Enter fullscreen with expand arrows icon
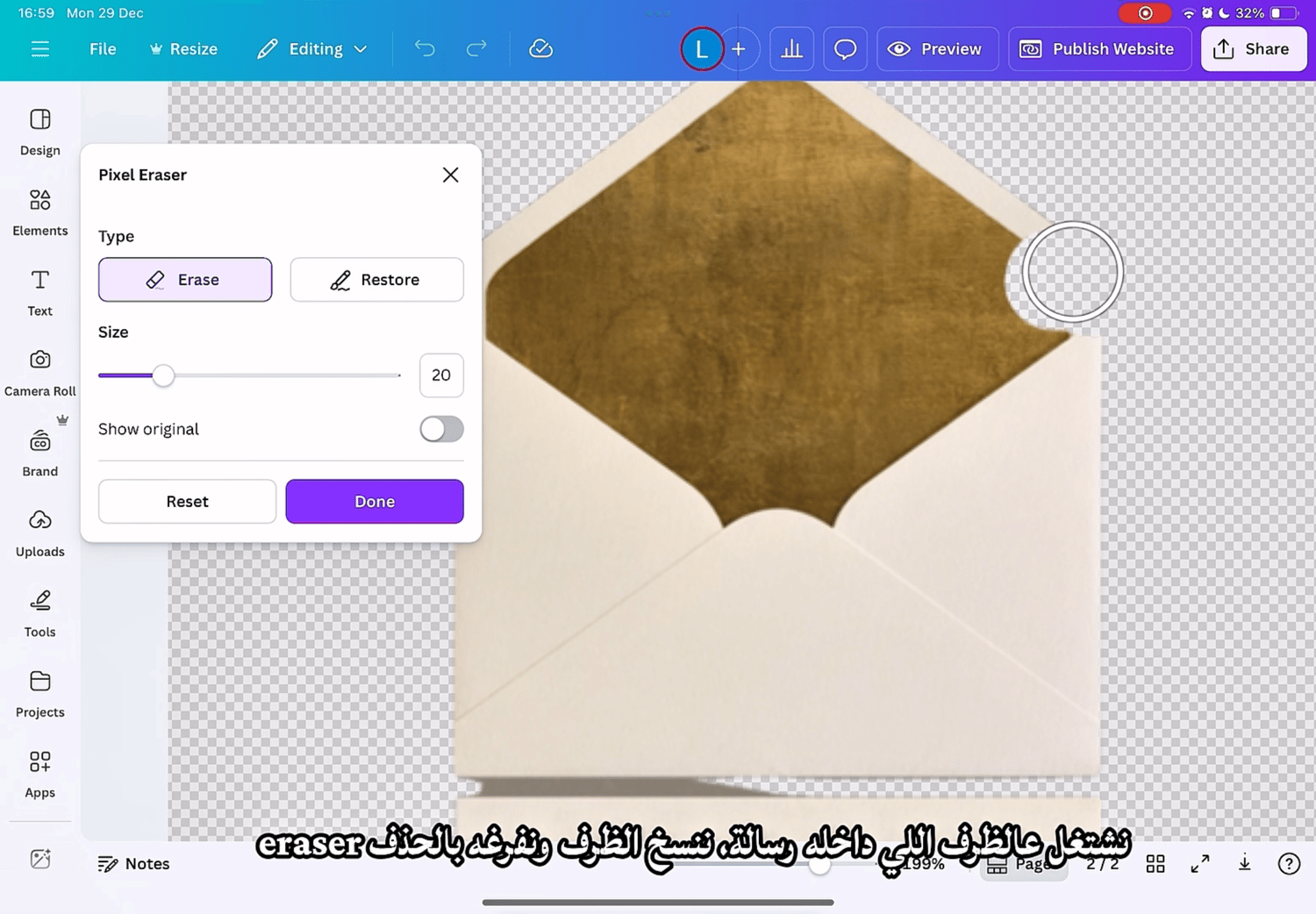 [x=1200, y=864]
